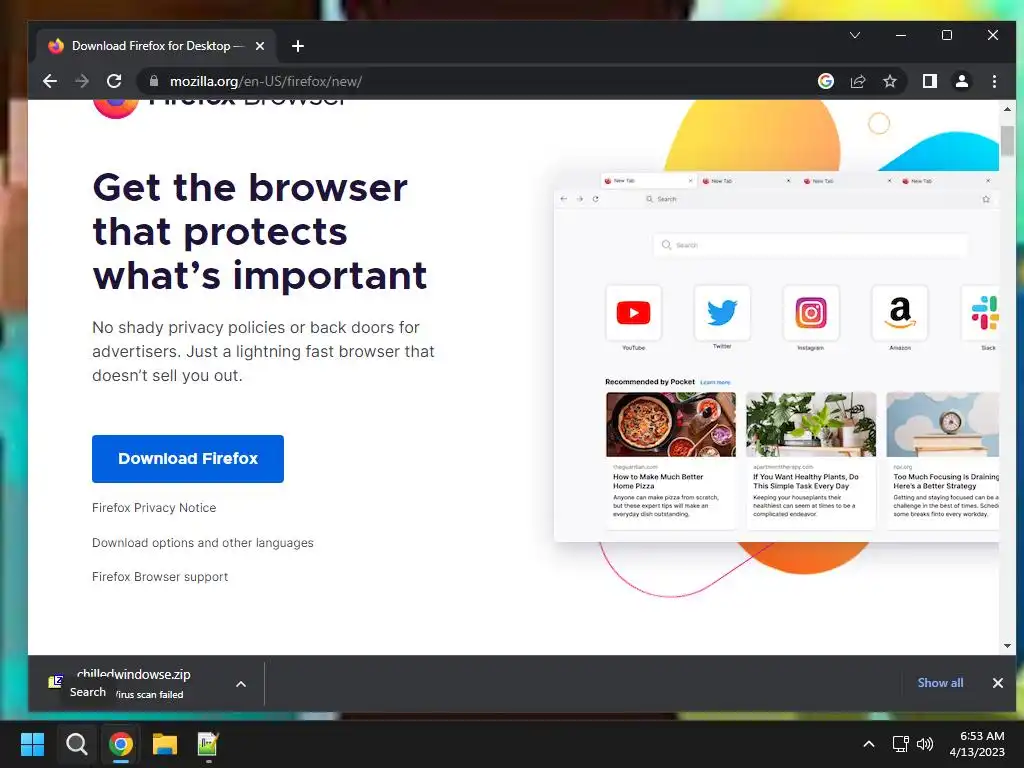
Task: Open Windows taskbar Search
Action: pos(76,744)
